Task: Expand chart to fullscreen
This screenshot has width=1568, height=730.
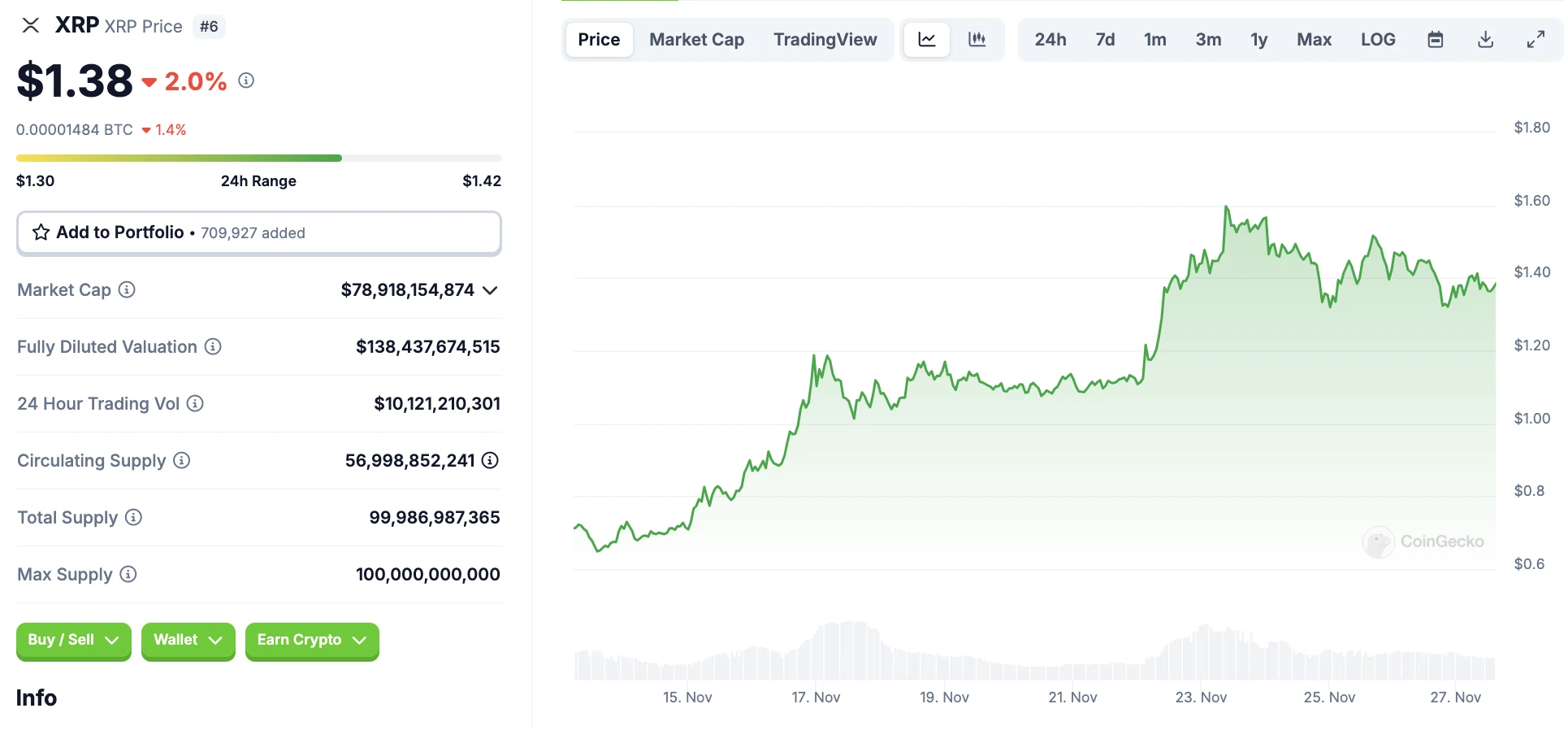Action: [1536, 39]
